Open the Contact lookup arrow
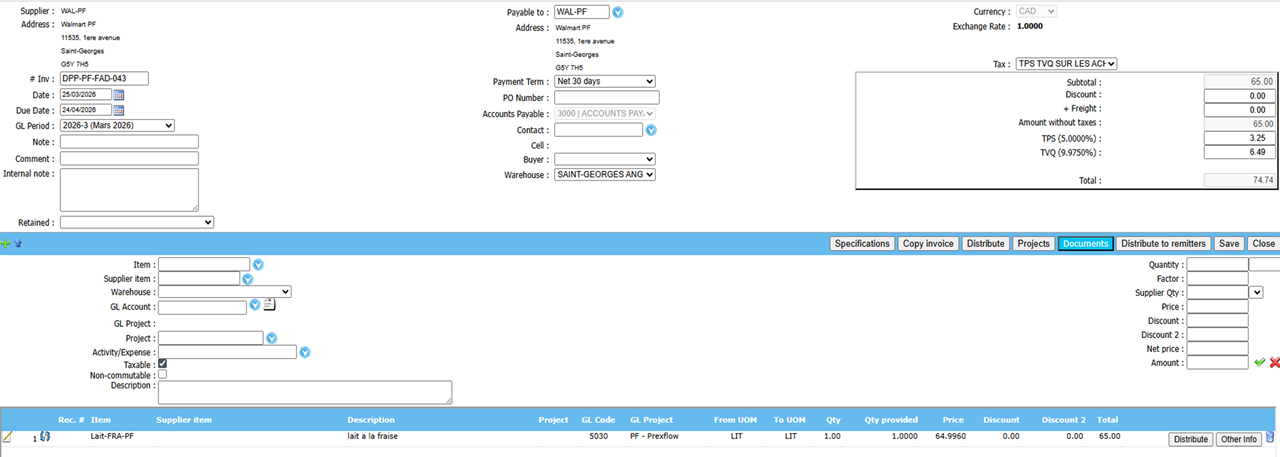1280x457 pixels. point(651,130)
